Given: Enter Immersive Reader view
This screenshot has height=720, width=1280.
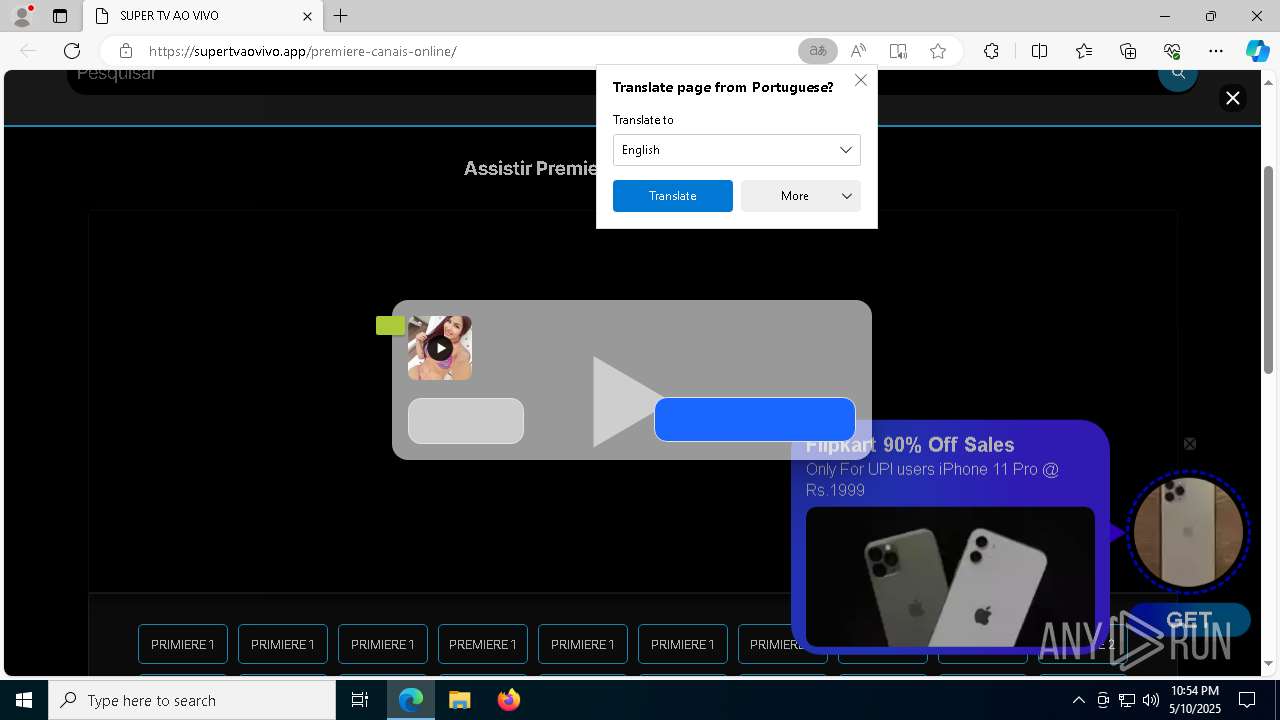Looking at the screenshot, I should click(x=898, y=51).
